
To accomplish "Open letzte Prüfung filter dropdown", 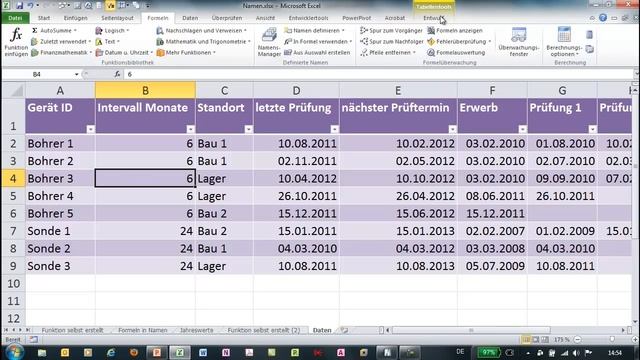I will tap(334, 129).
